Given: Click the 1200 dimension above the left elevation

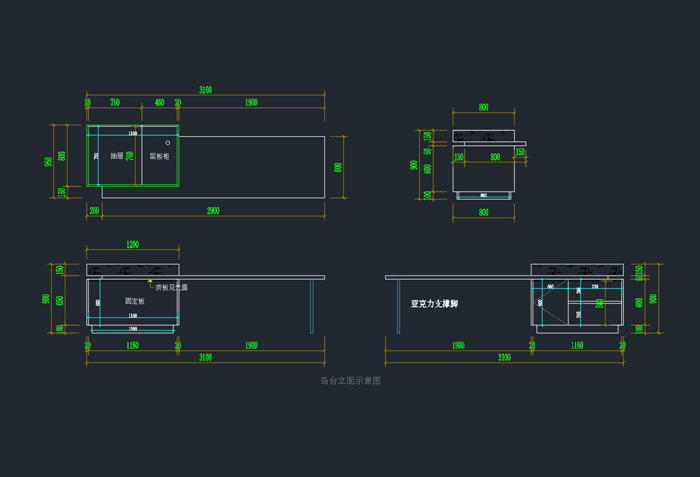Looking at the screenshot, I should (132, 244).
